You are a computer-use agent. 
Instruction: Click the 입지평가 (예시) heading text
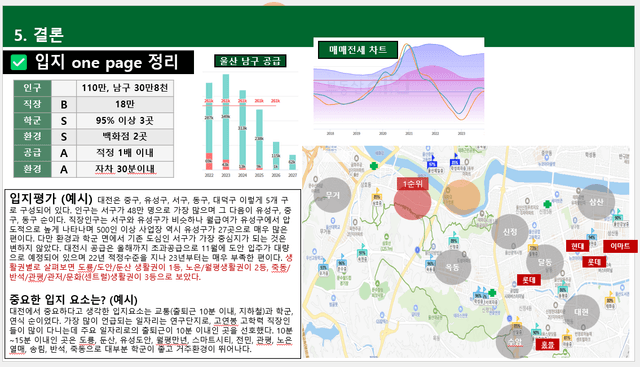tap(51, 199)
